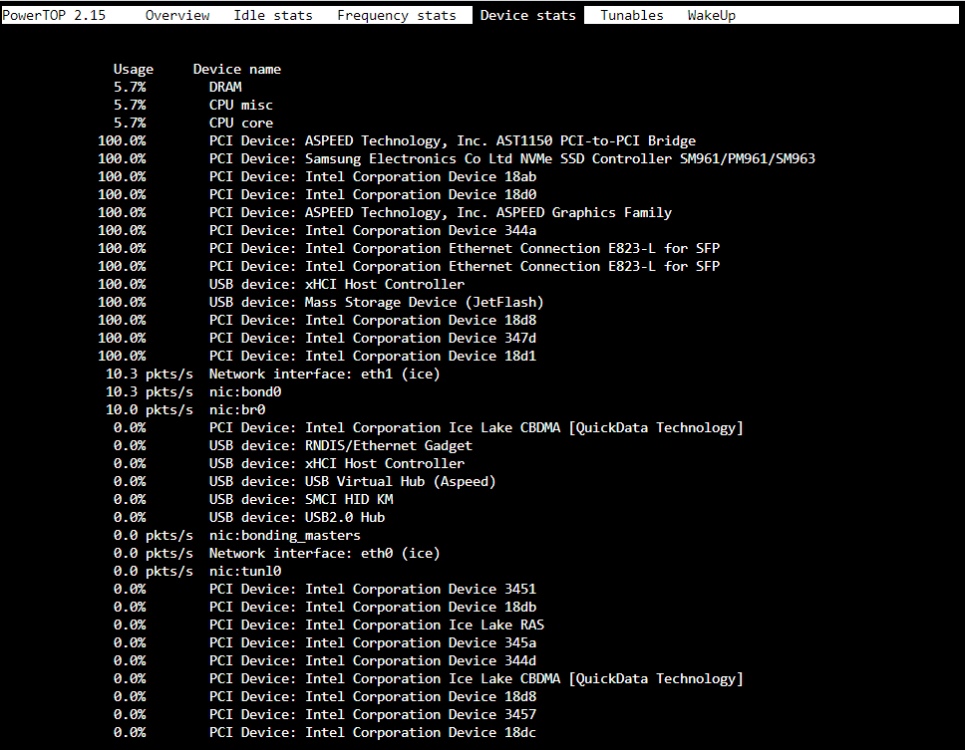Click the Device name column header
Viewport: 965px width, 750px height.
pos(237,70)
